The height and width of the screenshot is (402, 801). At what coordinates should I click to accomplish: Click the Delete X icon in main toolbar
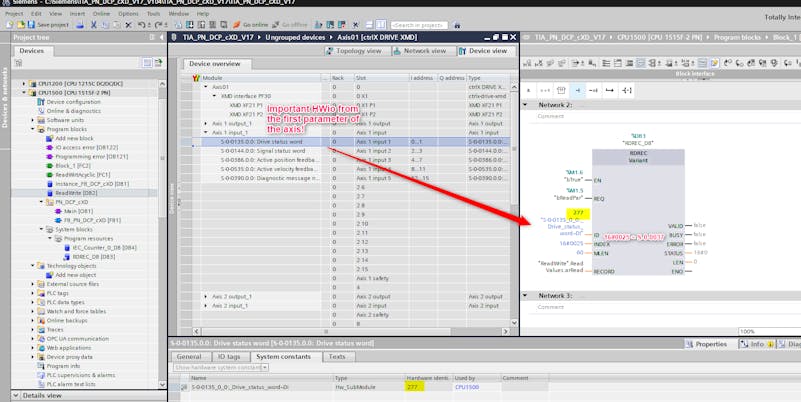point(128,25)
